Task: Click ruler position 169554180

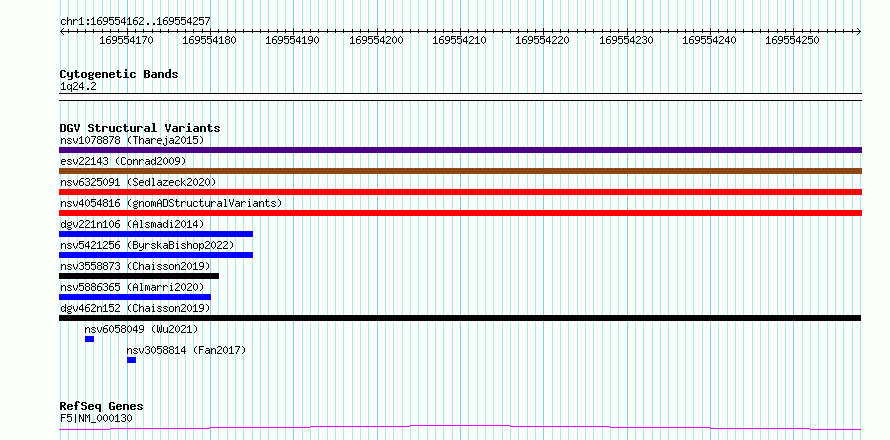Action: (x=209, y=40)
